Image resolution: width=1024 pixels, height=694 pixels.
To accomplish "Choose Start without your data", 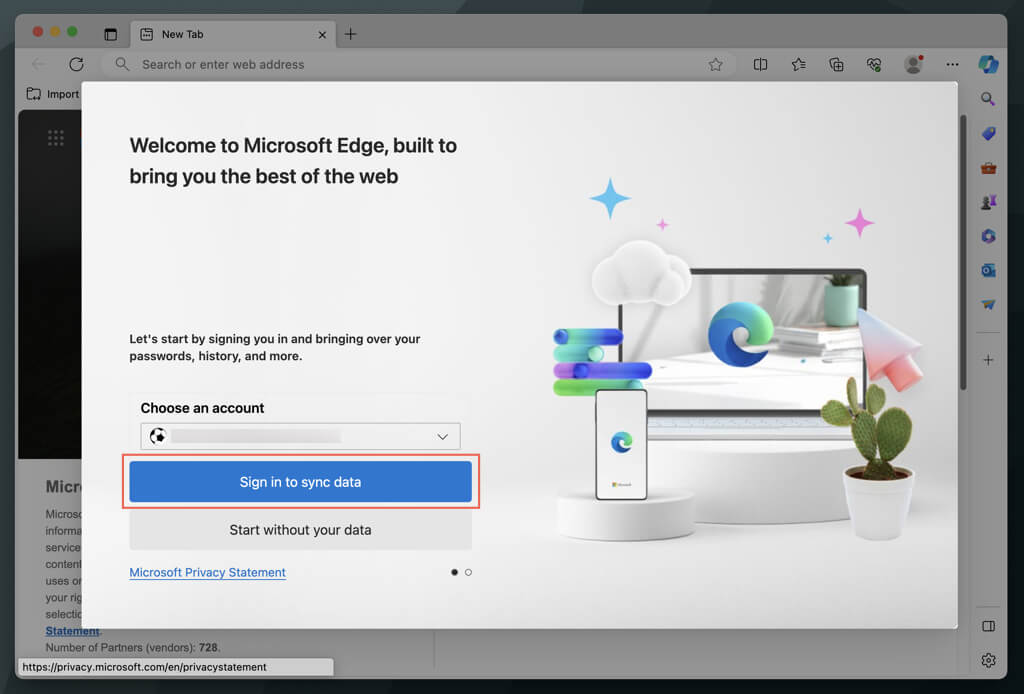I will pyautogui.click(x=300, y=529).
